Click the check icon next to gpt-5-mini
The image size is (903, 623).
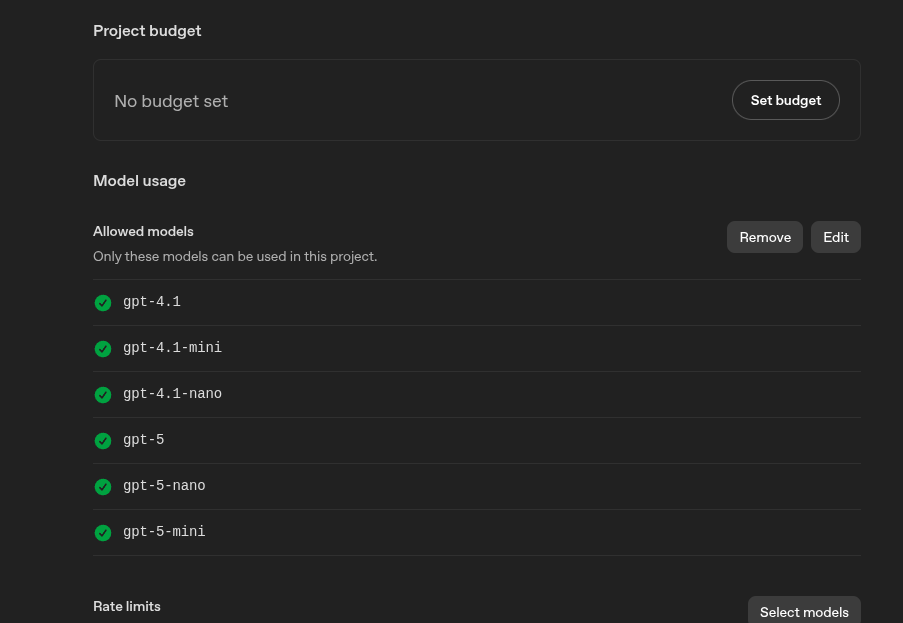pos(103,532)
